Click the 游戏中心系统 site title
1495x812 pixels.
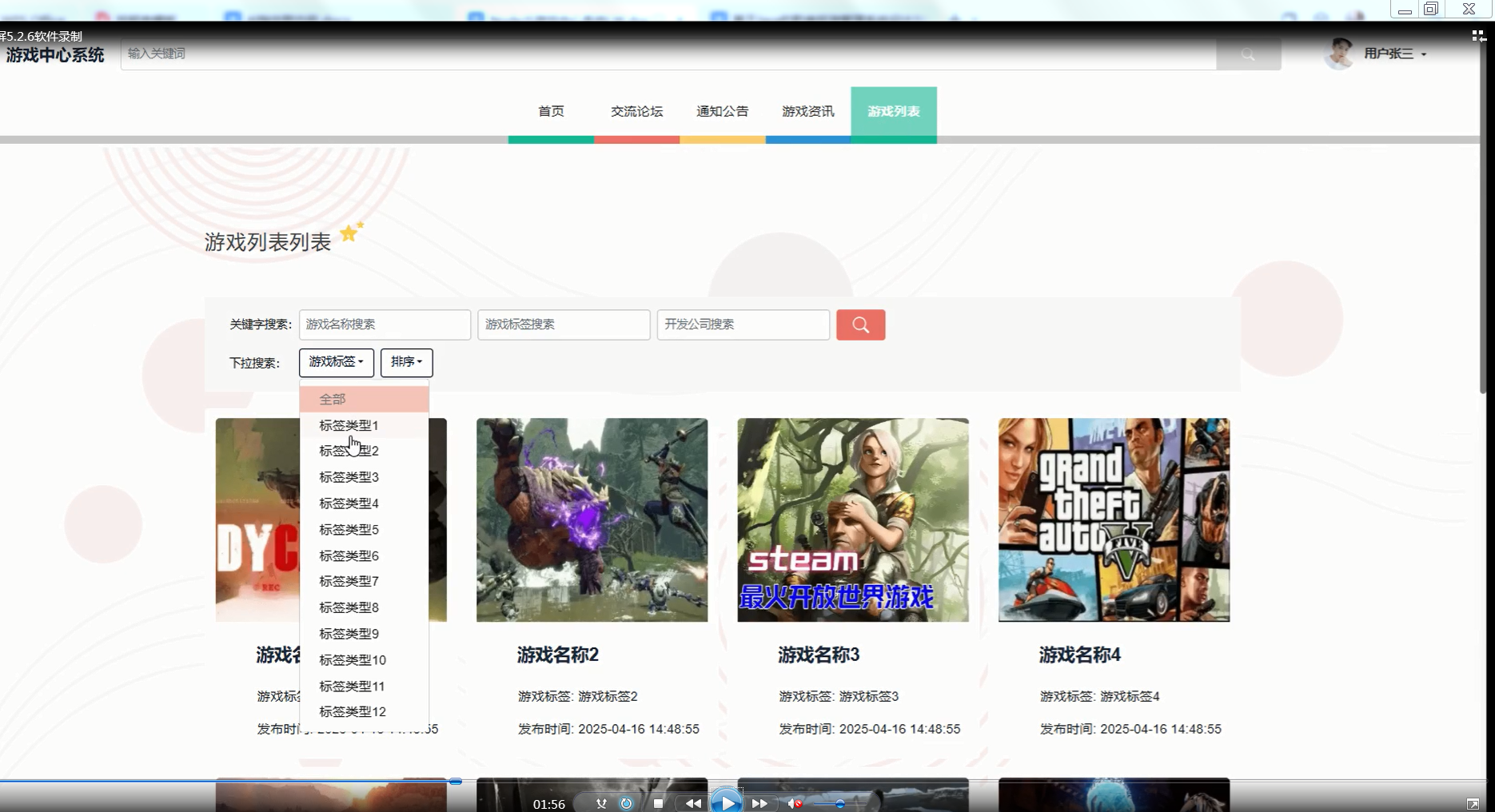pyautogui.click(x=55, y=55)
